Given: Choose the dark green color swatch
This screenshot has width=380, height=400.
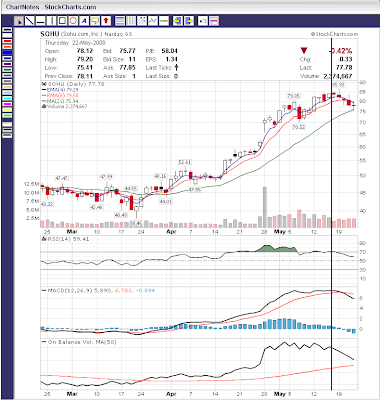Looking at the screenshot, I should click(x=7, y=70).
